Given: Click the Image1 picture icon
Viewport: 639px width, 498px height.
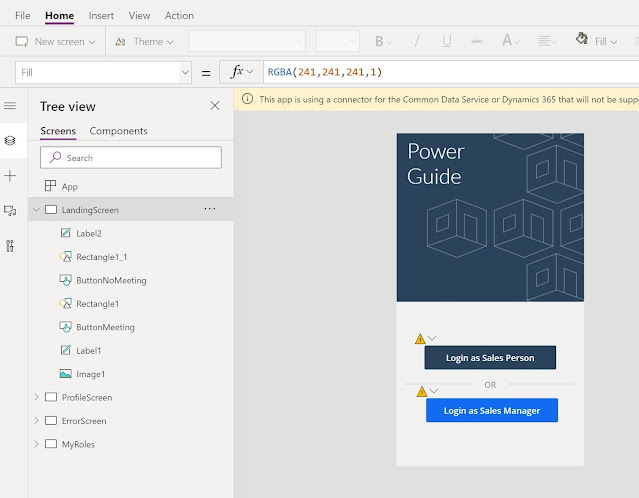Looking at the screenshot, I should tap(66, 374).
